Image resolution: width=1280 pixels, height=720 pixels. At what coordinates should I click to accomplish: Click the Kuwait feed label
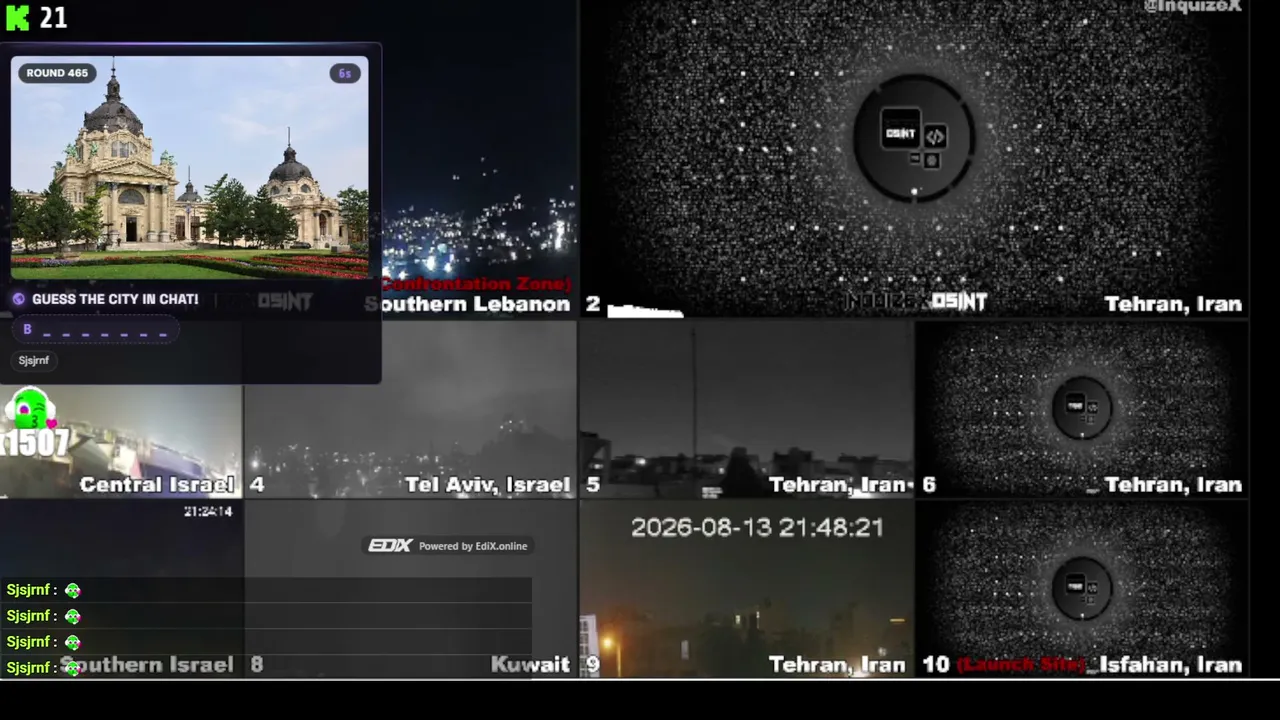click(530, 665)
